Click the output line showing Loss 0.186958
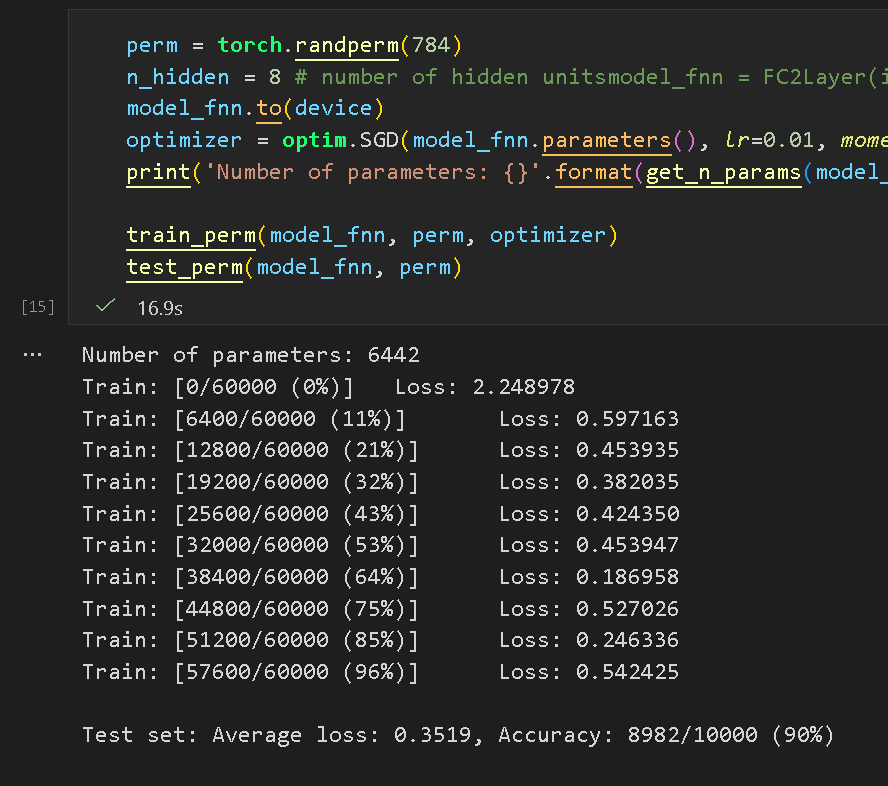 pyautogui.click(x=380, y=577)
